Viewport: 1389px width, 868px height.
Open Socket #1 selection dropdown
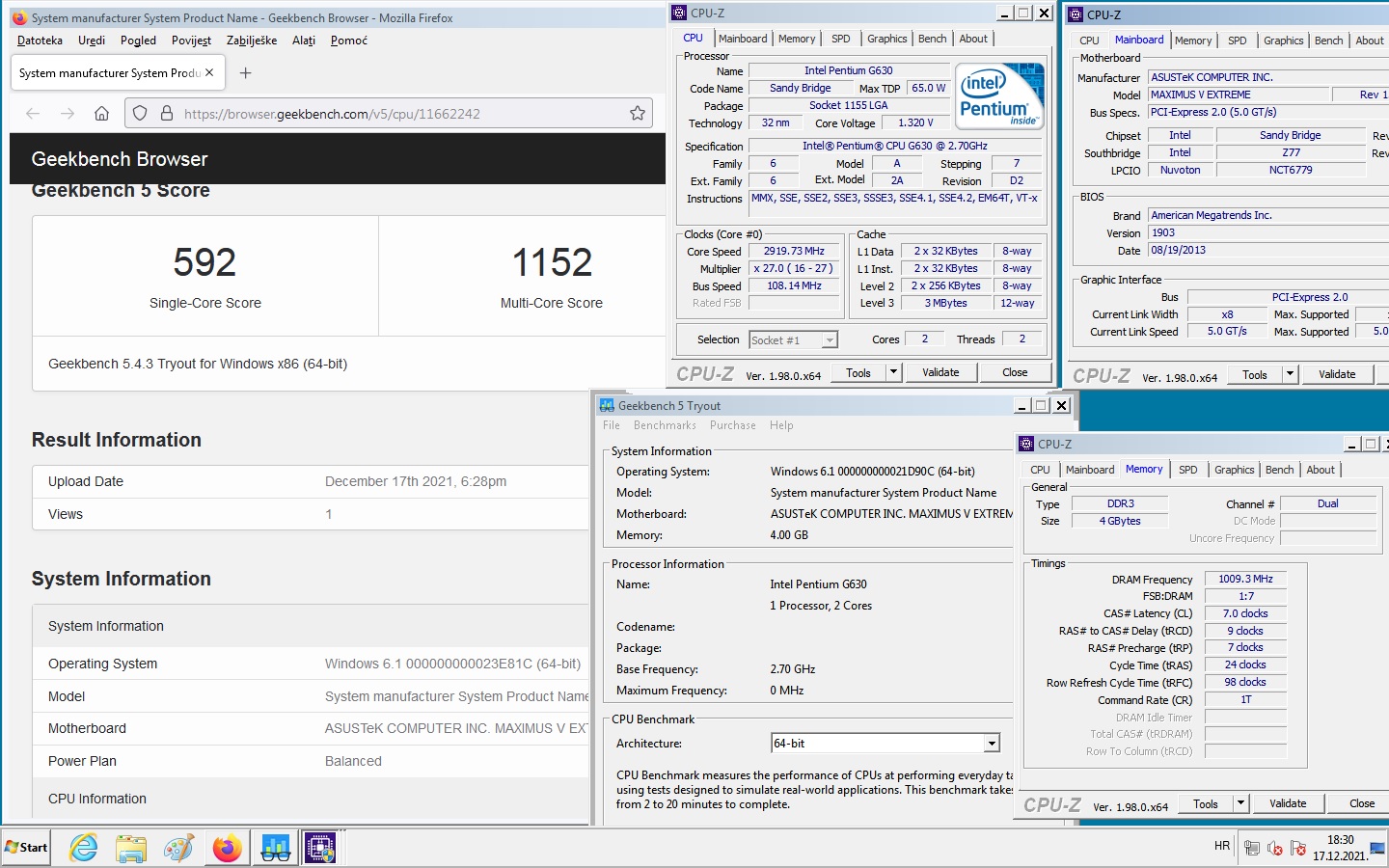[830, 340]
